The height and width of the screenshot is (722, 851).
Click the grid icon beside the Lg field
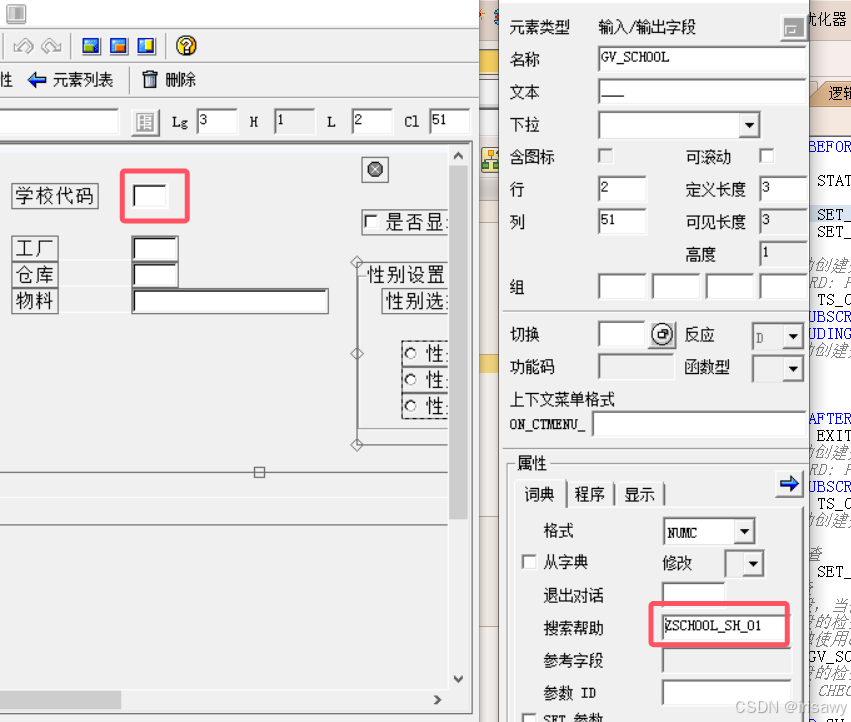(x=143, y=122)
